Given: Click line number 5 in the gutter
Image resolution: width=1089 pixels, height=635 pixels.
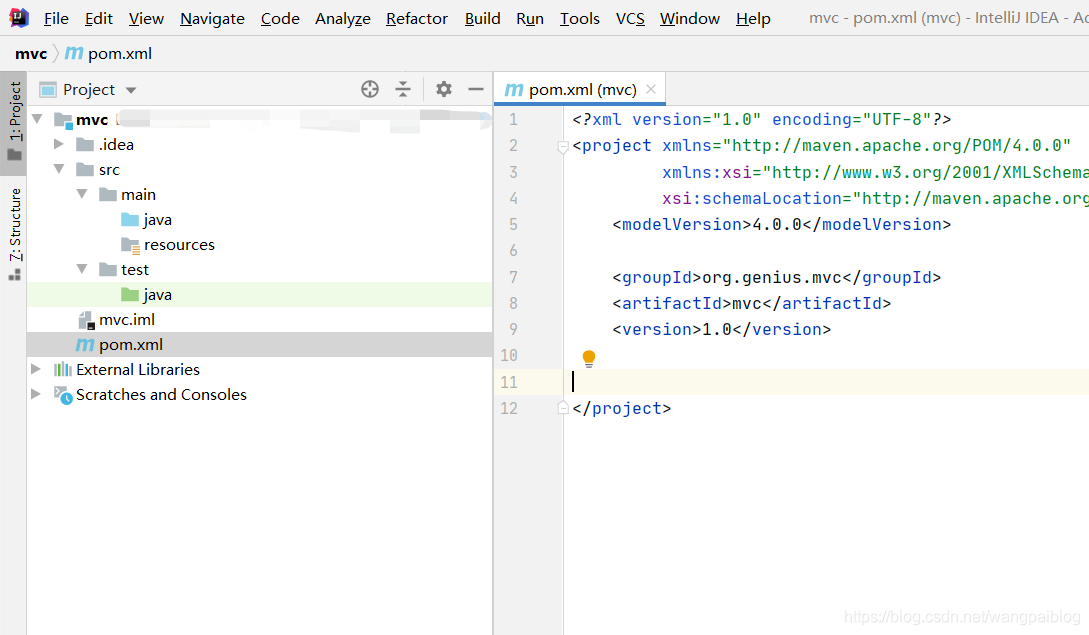Looking at the screenshot, I should pyautogui.click(x=513, y=224).
